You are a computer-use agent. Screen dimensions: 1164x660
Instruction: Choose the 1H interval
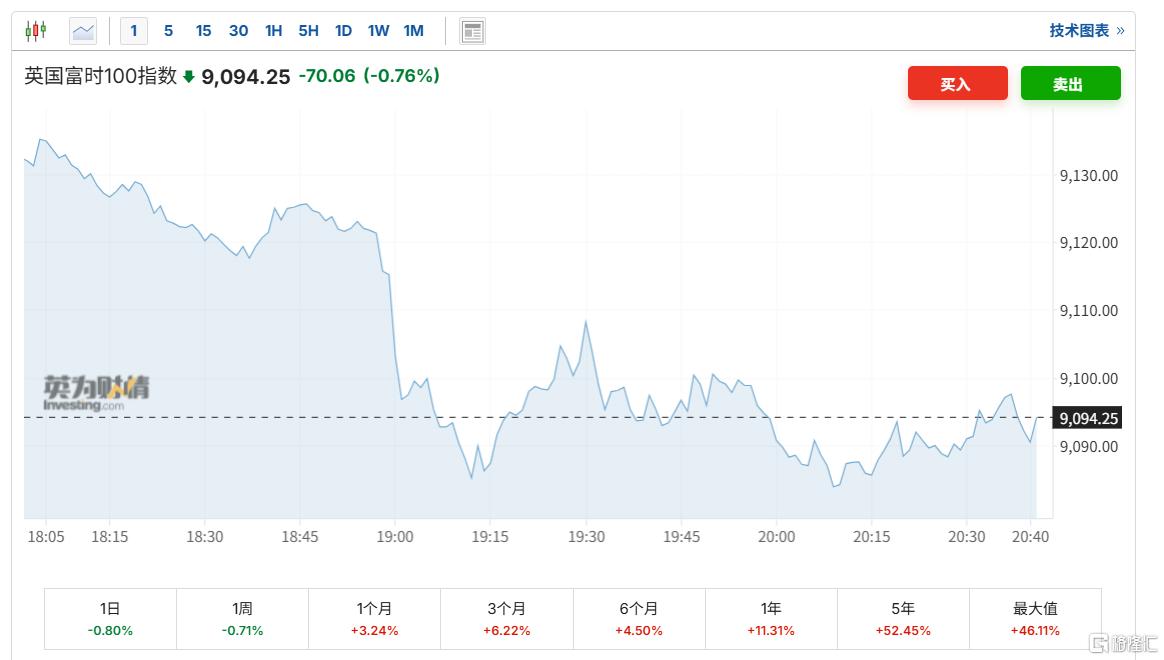pyautogui.click(x=273, y=31)
